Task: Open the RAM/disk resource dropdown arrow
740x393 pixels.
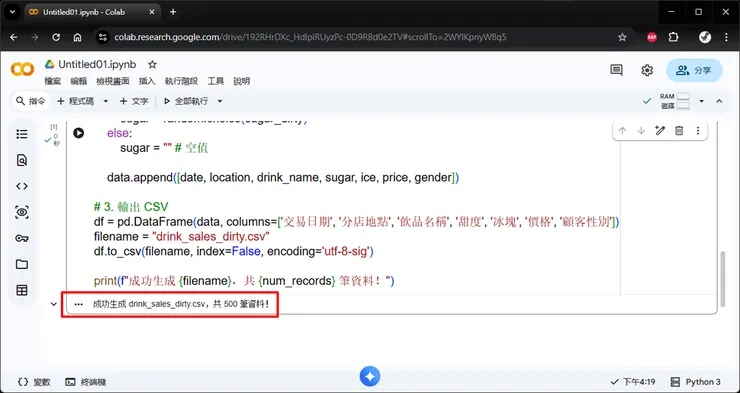Action: (701, 101)
